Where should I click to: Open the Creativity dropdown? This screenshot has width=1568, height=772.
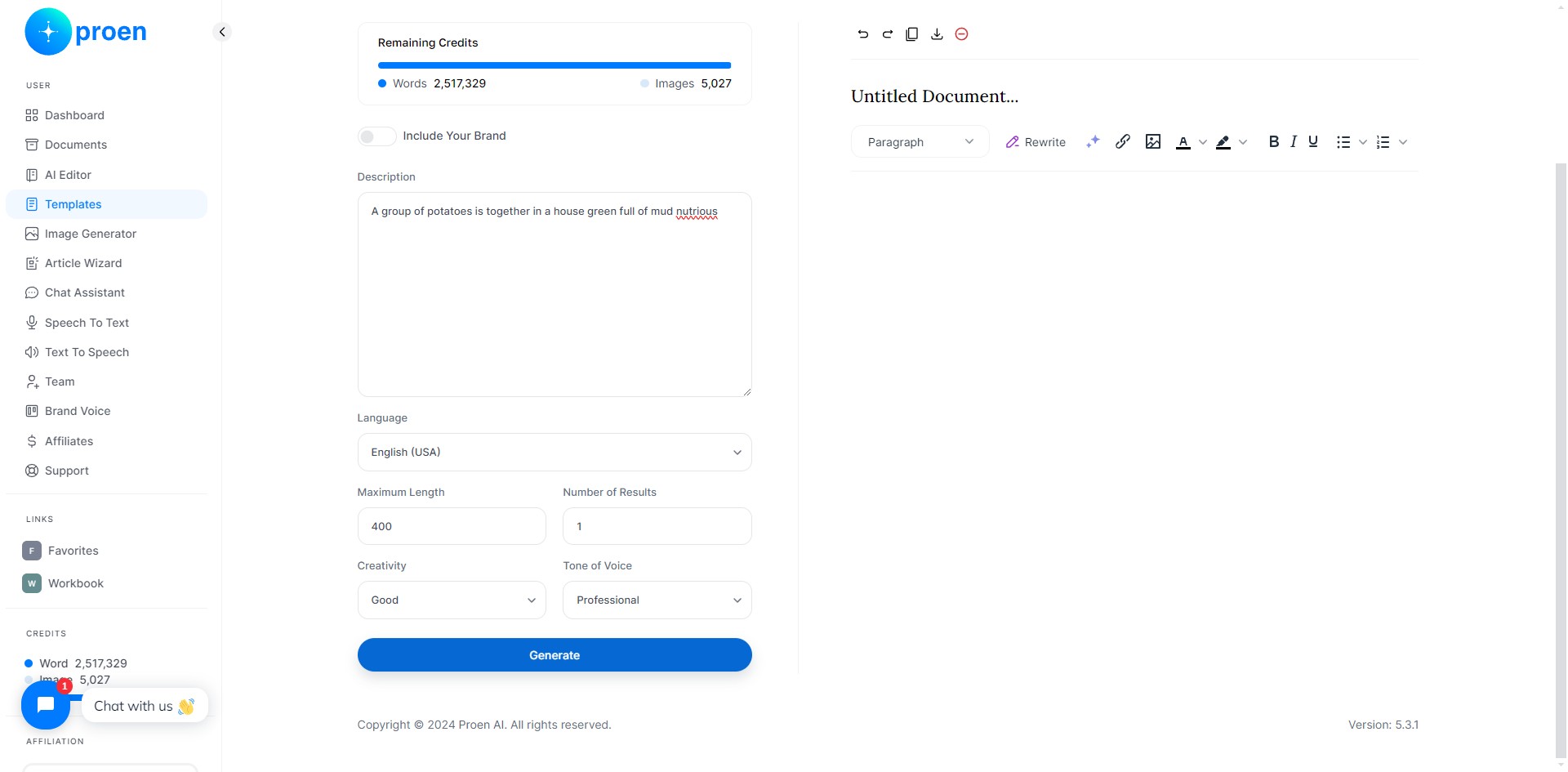click(452, 600)
